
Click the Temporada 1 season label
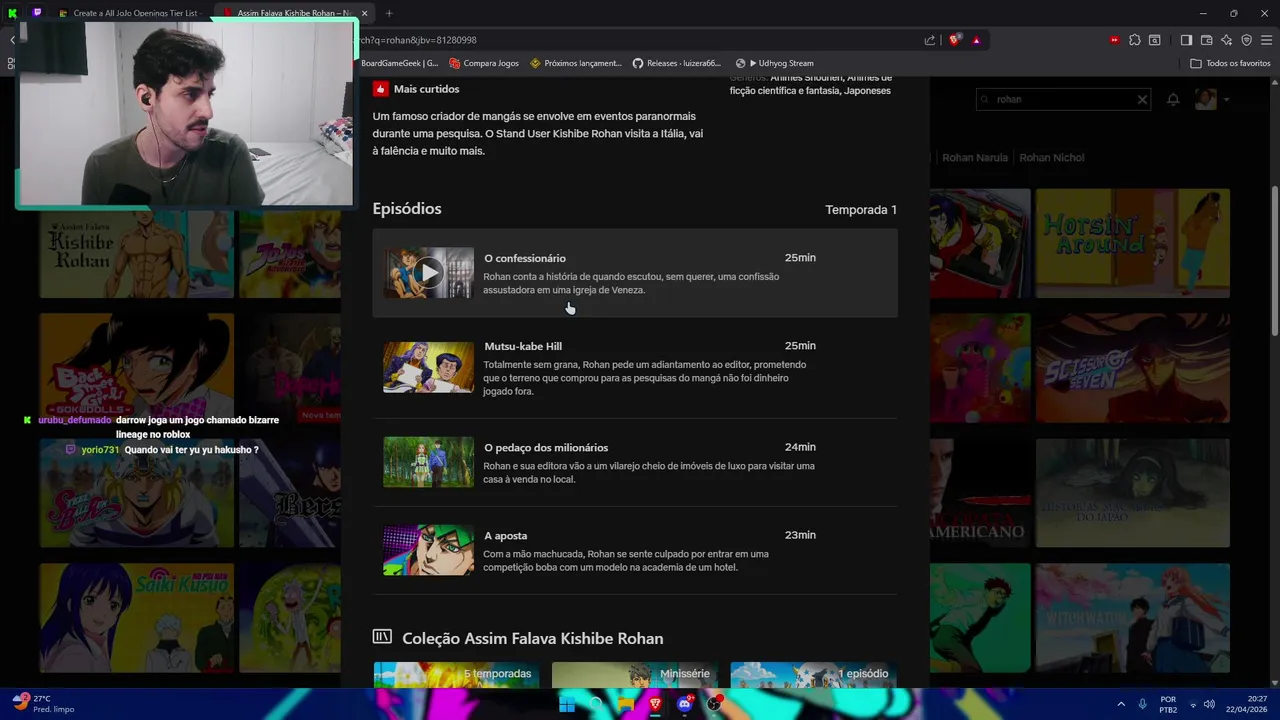861,209
